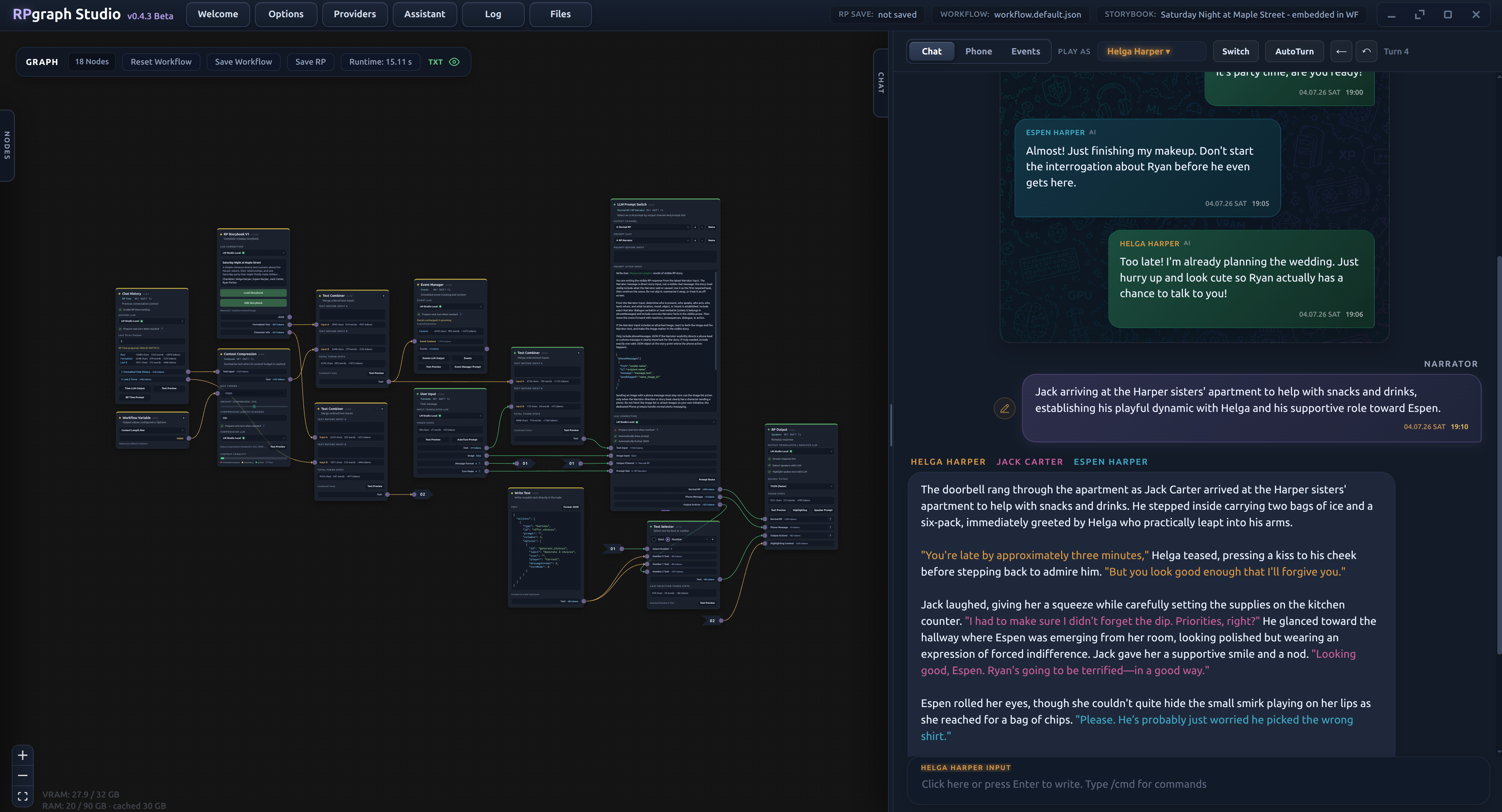
Task: Open the Speaker Format TOON dropdown
Action: point(801,486)
